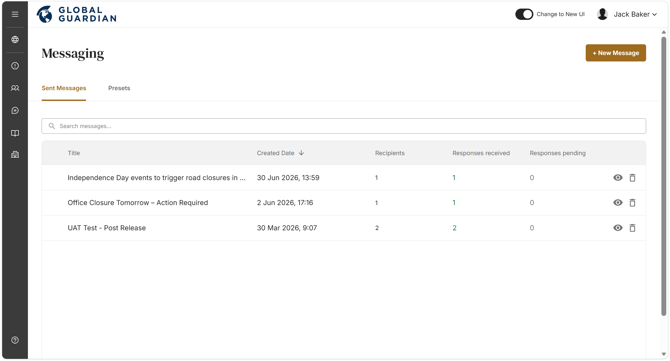Sort by the Recipients column header

(390, 153)
